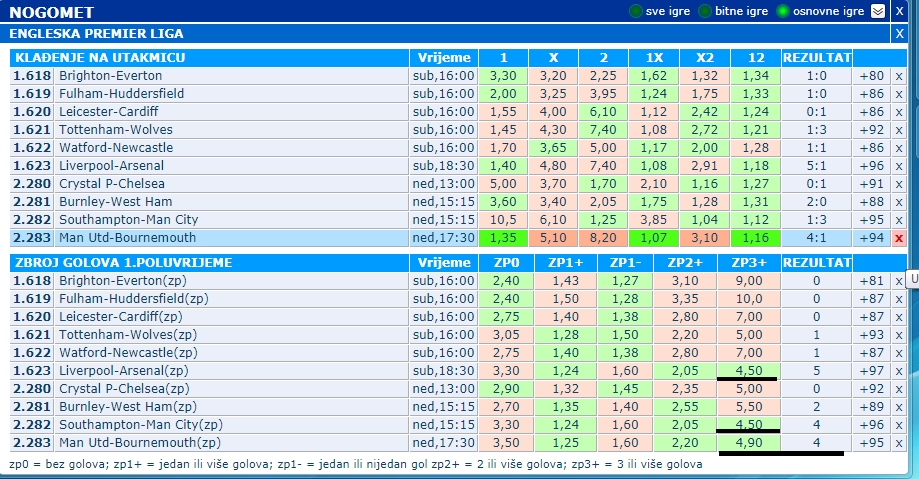Expand +91 more bets for Crystal P-Chelsea
919x479 pixels.
[872, 184]
